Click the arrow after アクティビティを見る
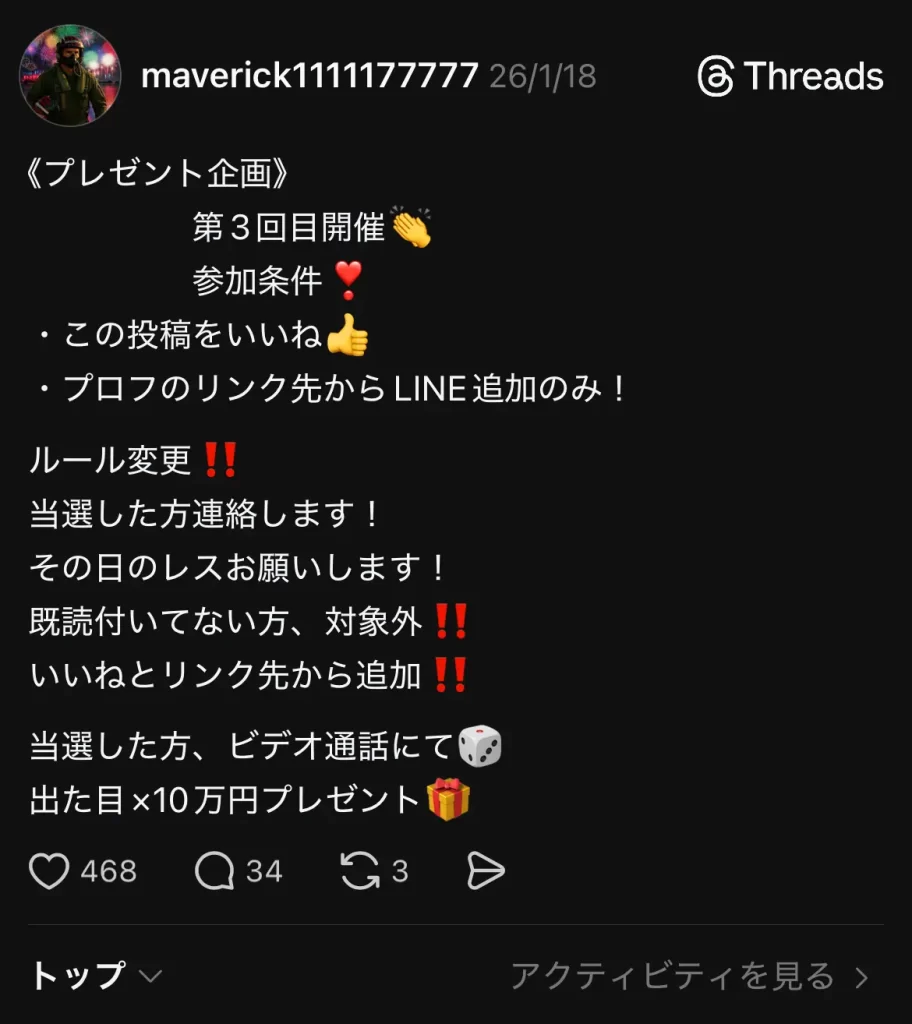Image resolution: width=912 pixels, height=1024 pixels. [862, 978]
